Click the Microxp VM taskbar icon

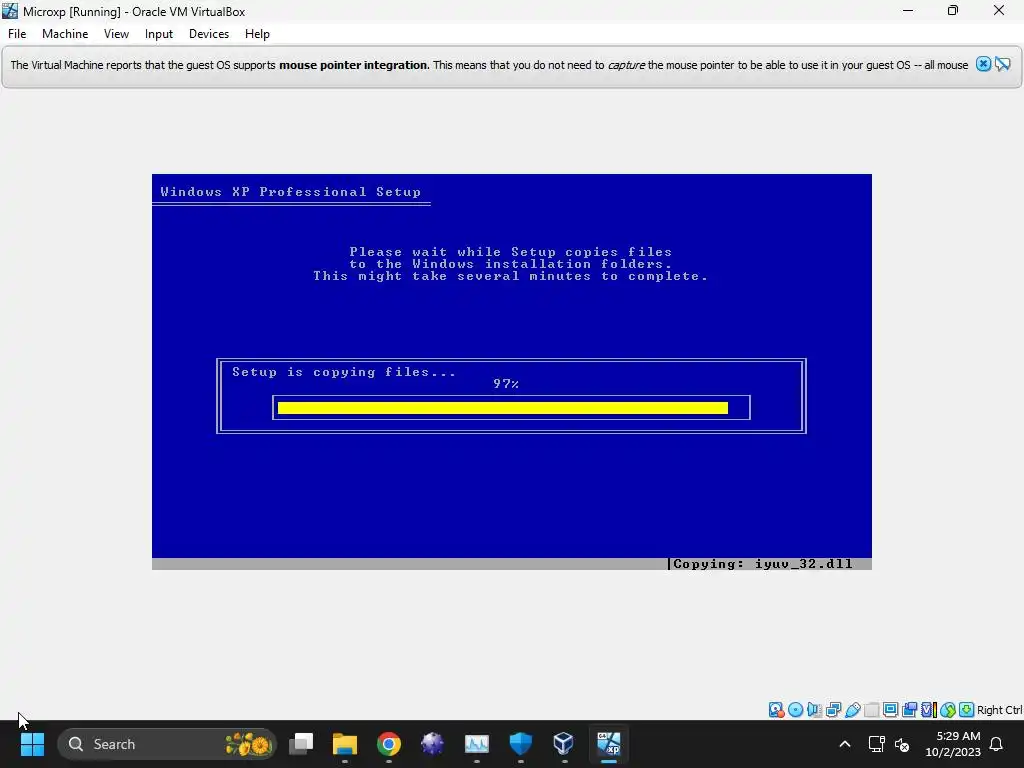click(x=609, y=744)
